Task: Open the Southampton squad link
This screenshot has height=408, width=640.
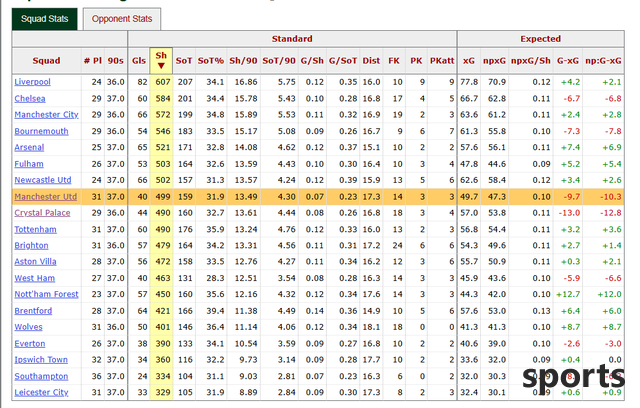Action: click(41, 376)
